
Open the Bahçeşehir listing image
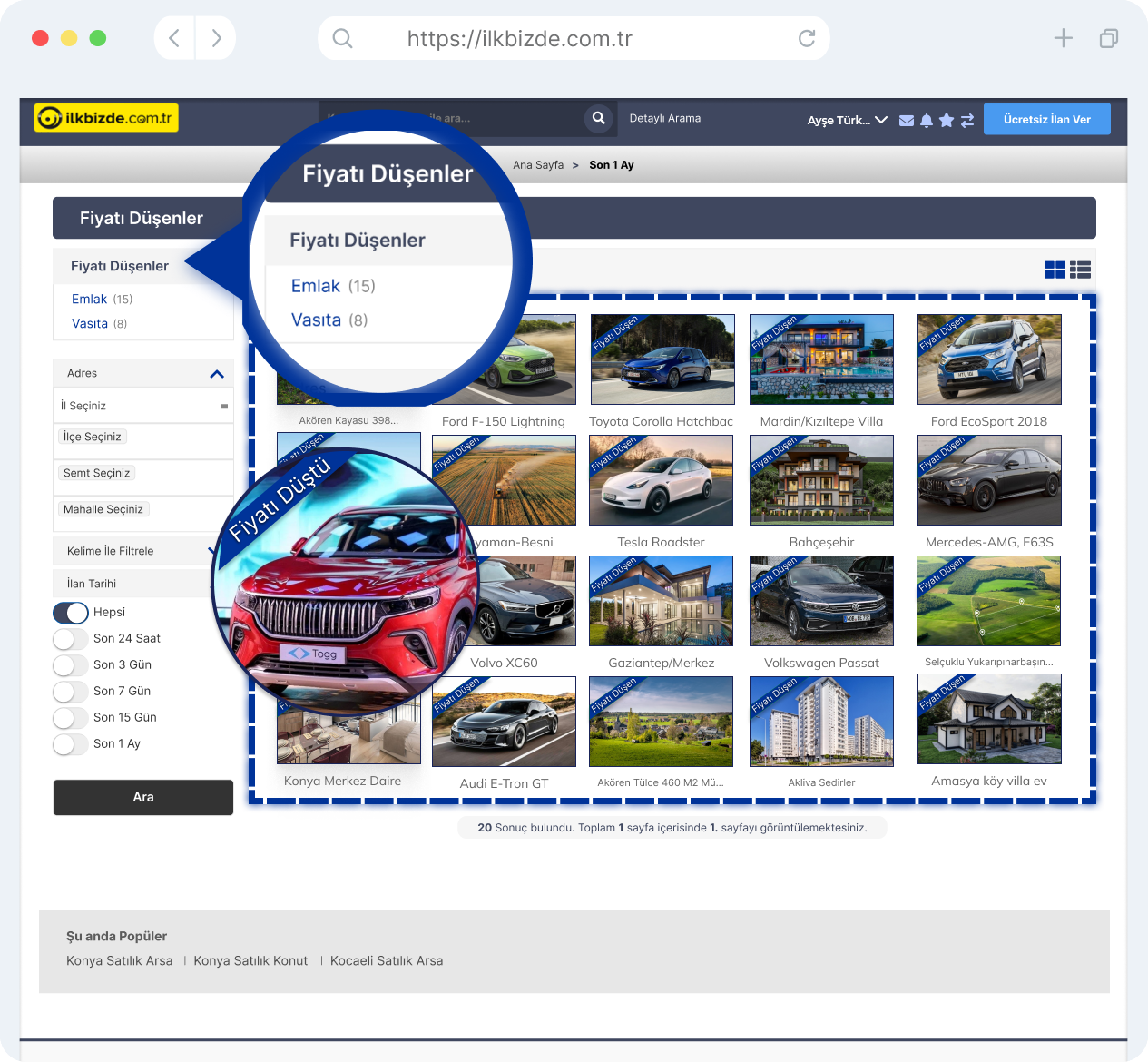822,480
